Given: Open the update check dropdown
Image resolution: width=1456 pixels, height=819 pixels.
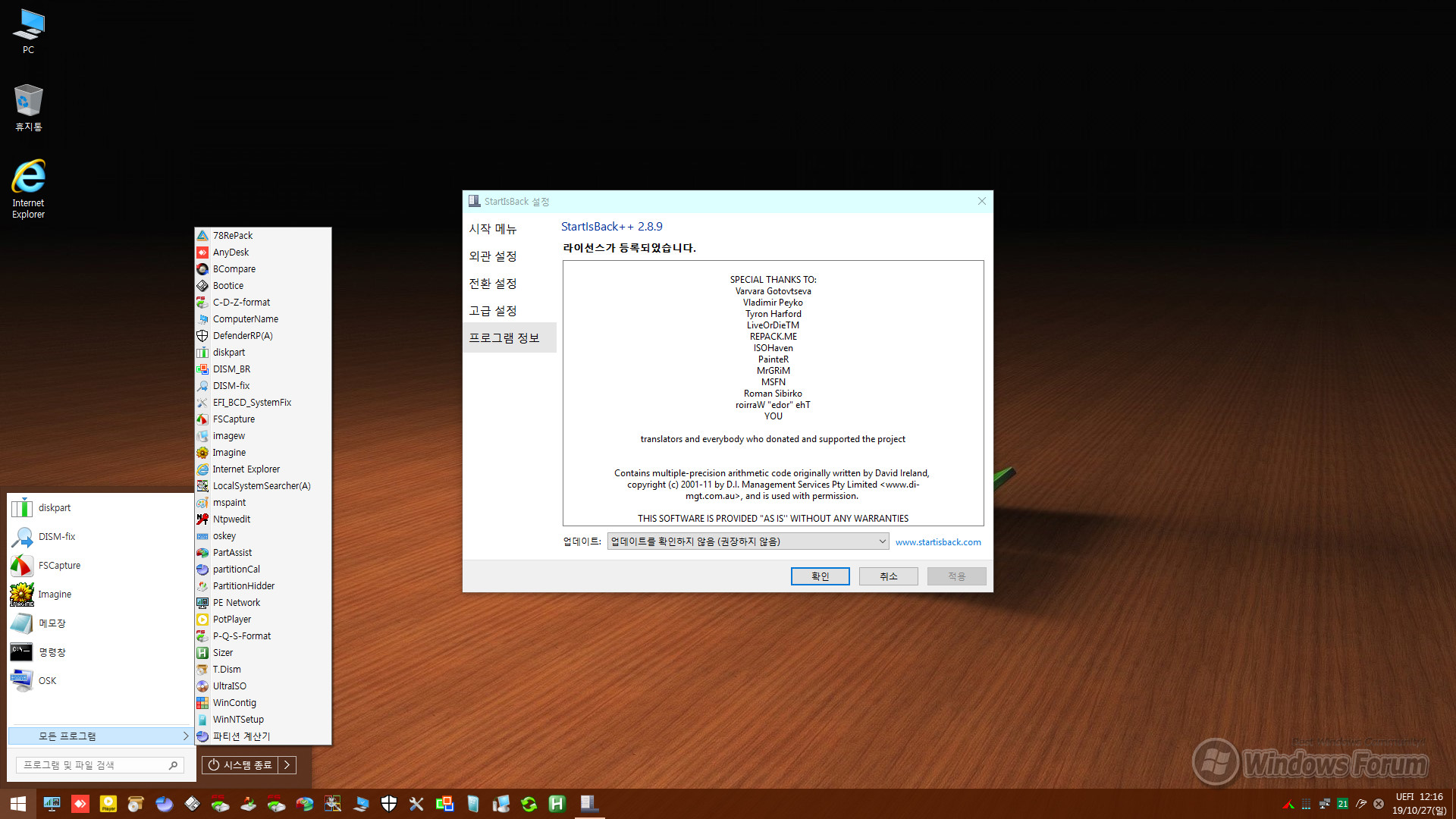Looking at the screenshot, I should coord(748,541).
